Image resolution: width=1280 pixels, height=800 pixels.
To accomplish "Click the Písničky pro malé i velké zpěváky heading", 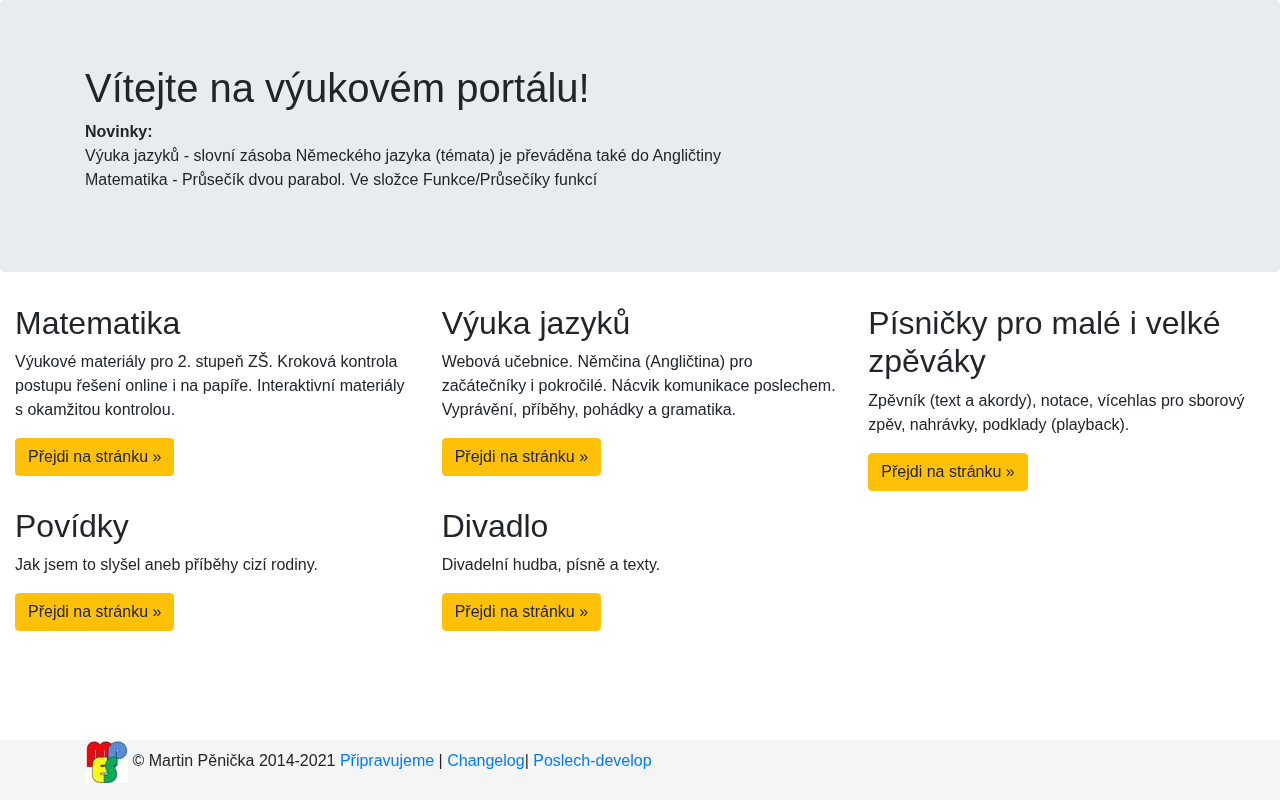I will coord(1044,342).
